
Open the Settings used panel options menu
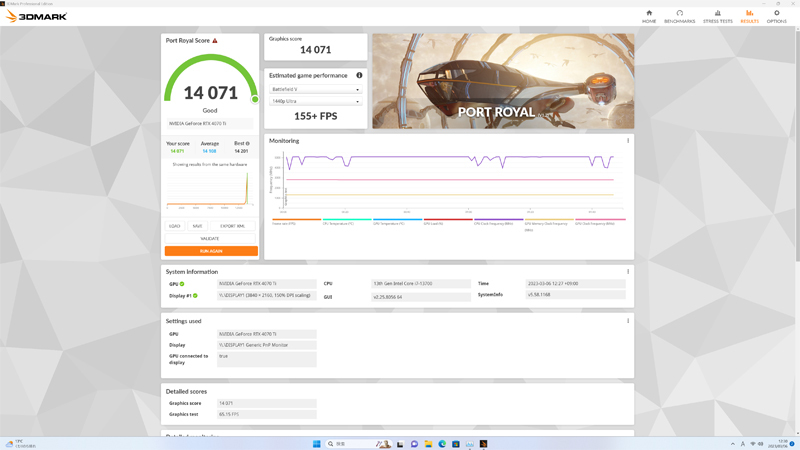[628, 321]
